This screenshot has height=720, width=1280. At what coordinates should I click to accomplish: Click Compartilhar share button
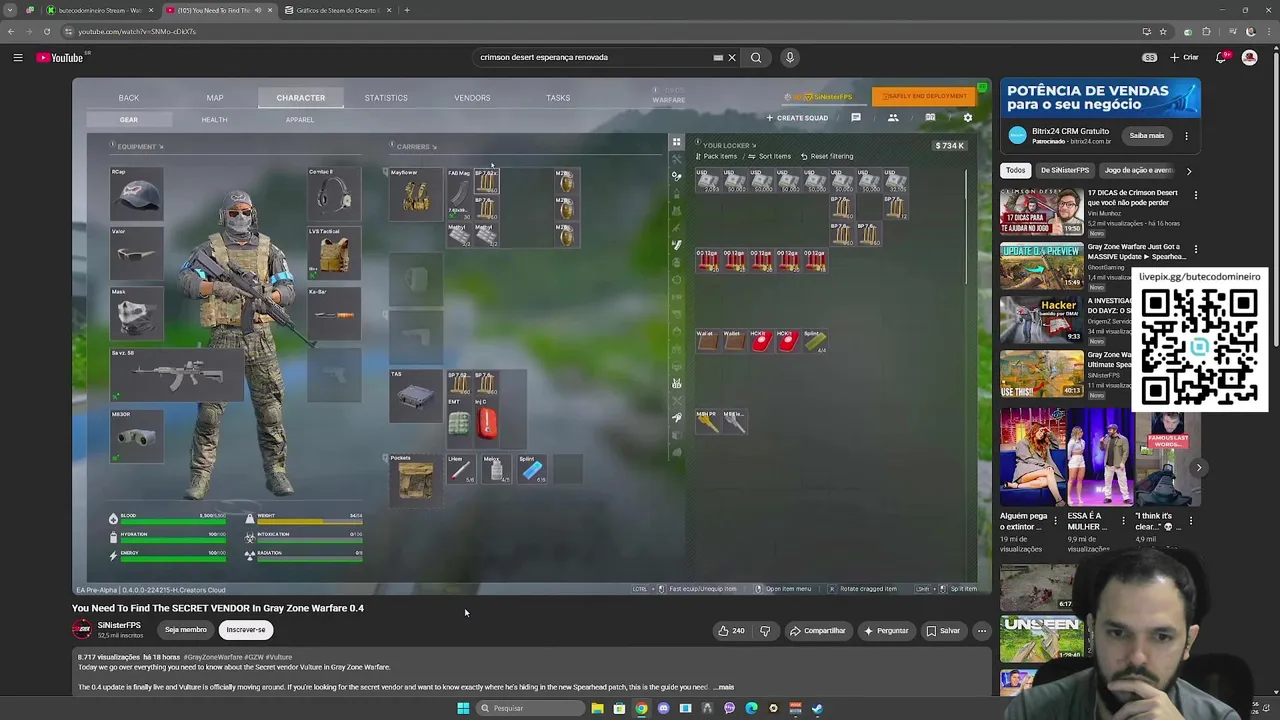818,631
